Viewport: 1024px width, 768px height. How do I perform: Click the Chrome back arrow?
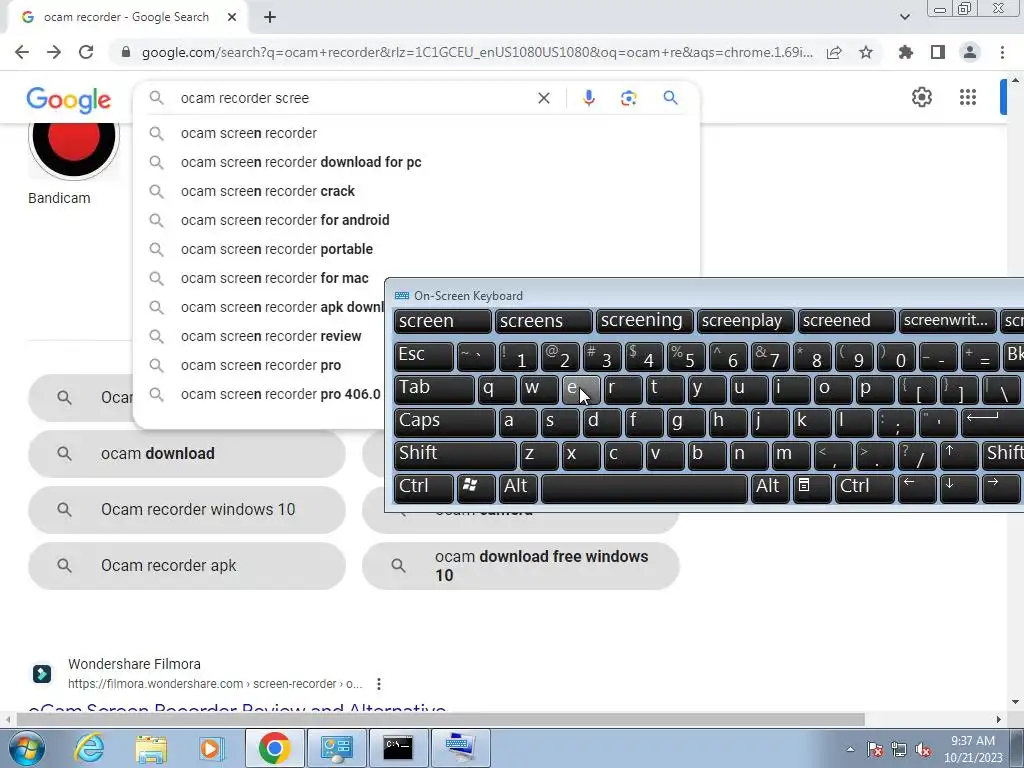[x=22, y=52]
